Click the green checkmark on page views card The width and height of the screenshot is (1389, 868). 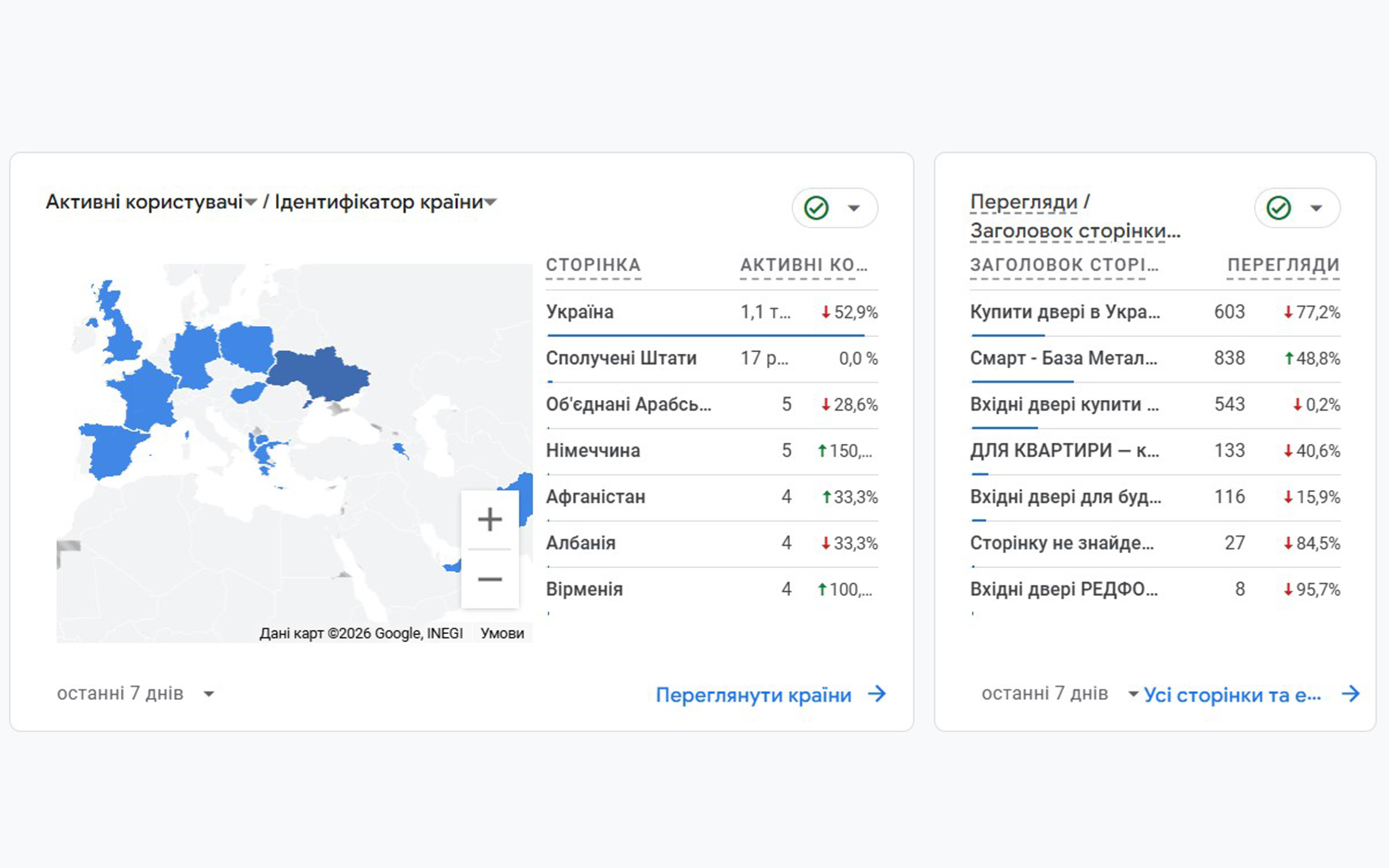[x=1279, y=208]
